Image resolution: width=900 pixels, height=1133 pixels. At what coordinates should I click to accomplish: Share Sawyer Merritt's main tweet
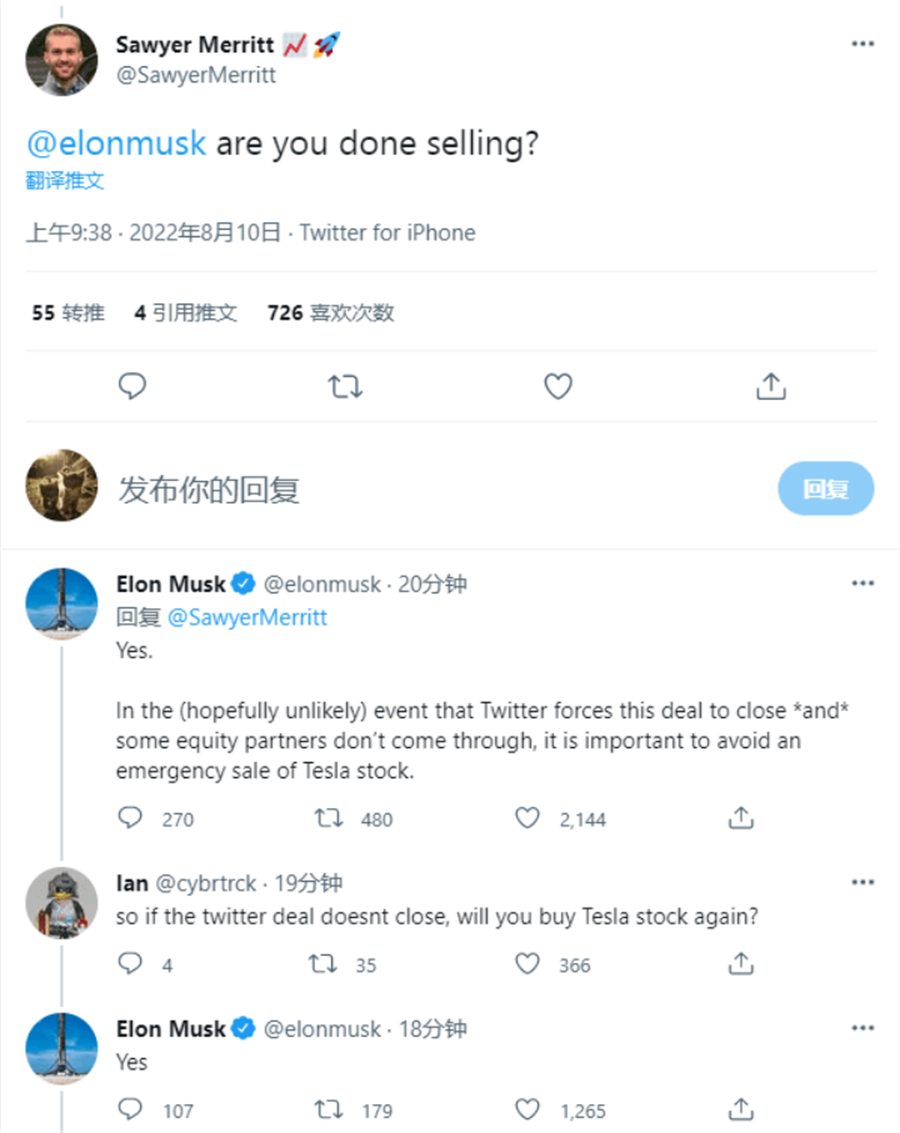(x=771, y=387)
